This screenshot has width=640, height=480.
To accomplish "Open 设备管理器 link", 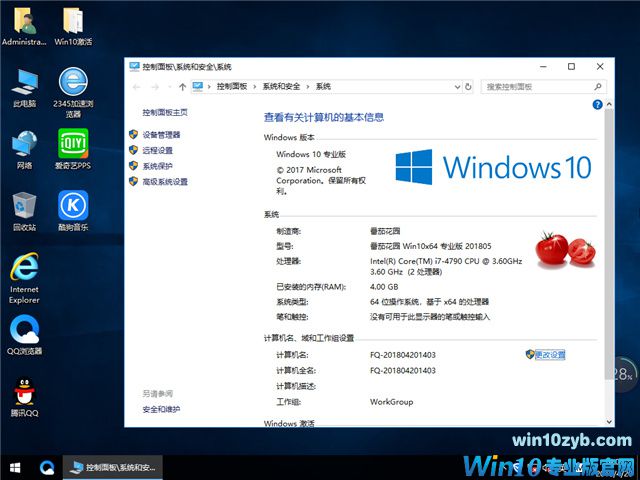I will coord(161,135).
